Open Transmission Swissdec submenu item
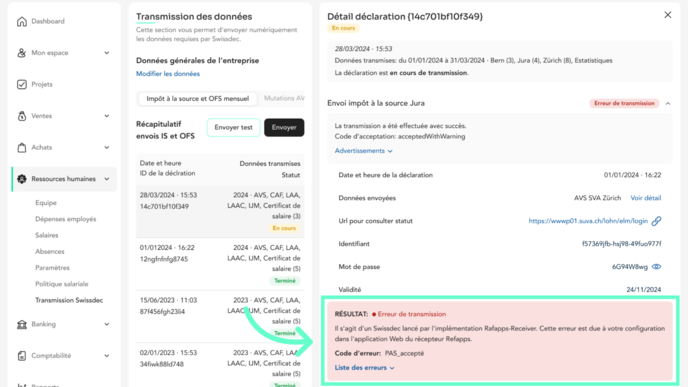Screen dimensions: 688x387 pyautogui.click(x=69, y=300)
